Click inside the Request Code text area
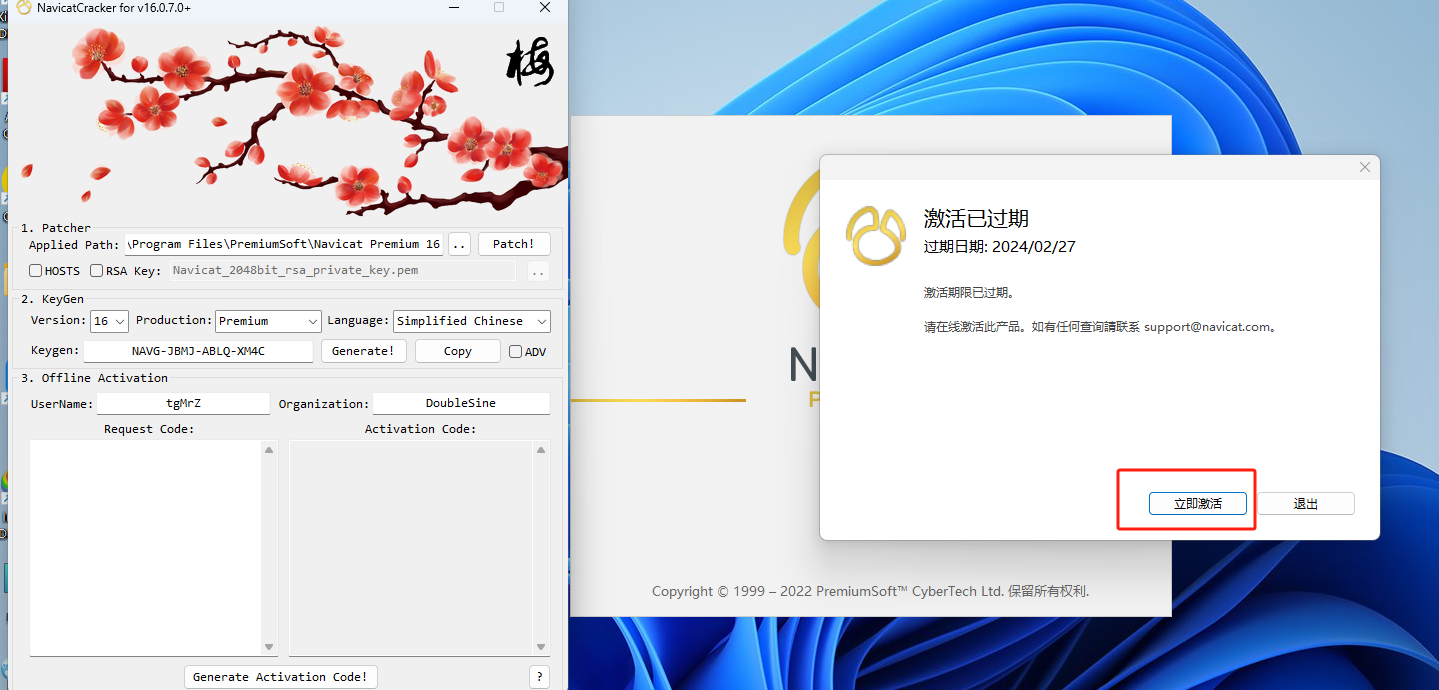The width and height of the screenshot is (1439, 690). 146,548
